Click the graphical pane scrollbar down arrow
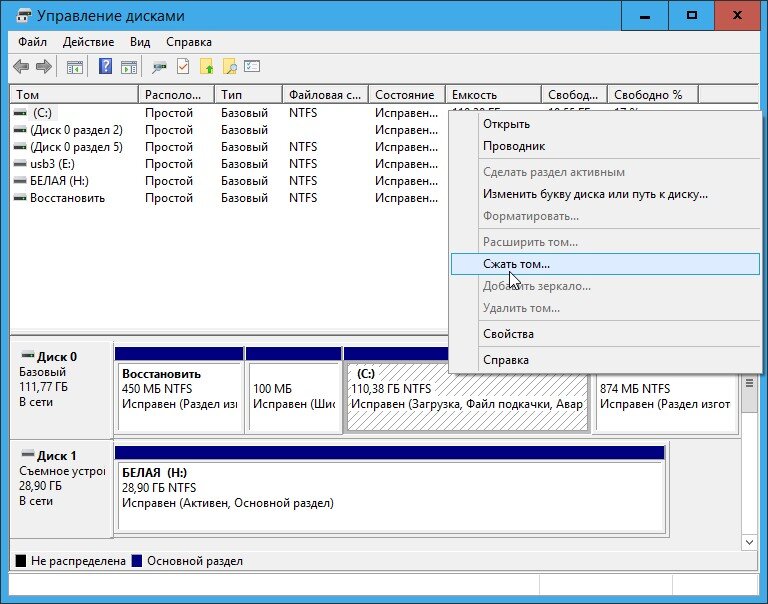This screenshot has width=768, height=604. pos(749,542)
